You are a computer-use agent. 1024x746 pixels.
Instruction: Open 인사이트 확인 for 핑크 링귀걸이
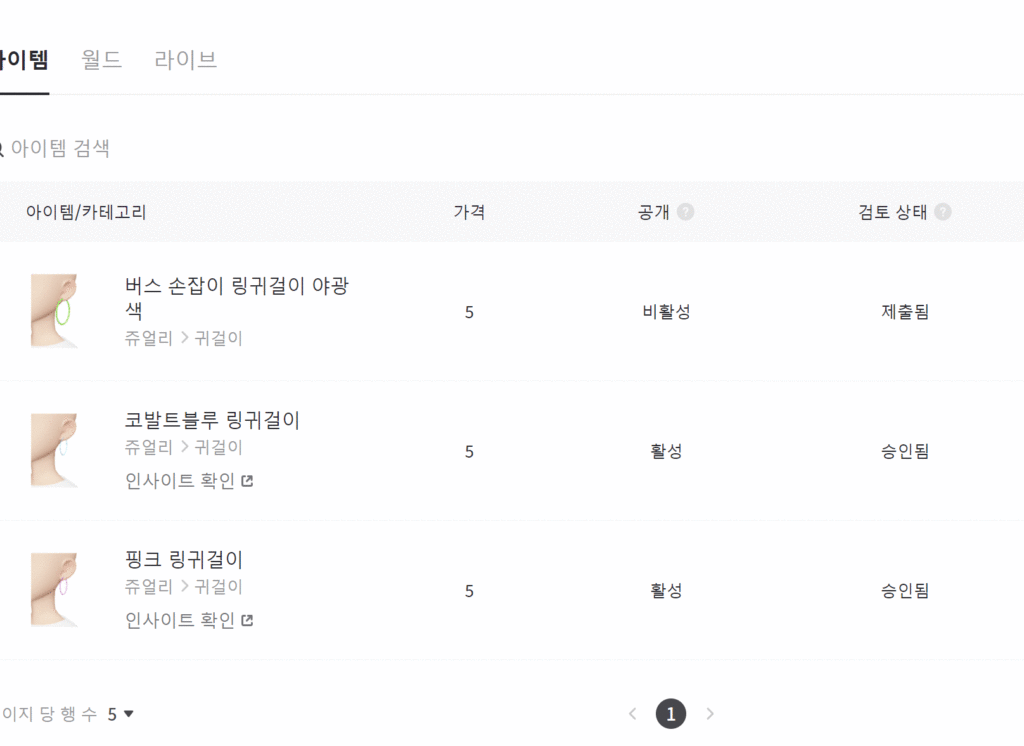[x=180, y=621]
